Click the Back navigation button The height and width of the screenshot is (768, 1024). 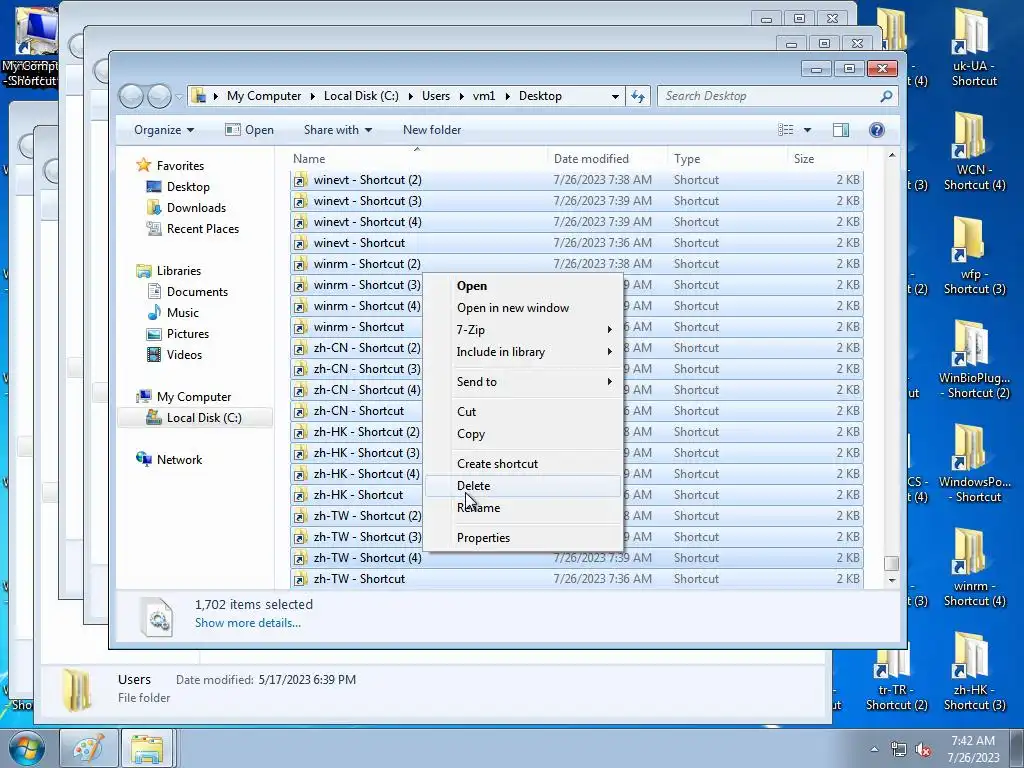(x=131, y=97)
